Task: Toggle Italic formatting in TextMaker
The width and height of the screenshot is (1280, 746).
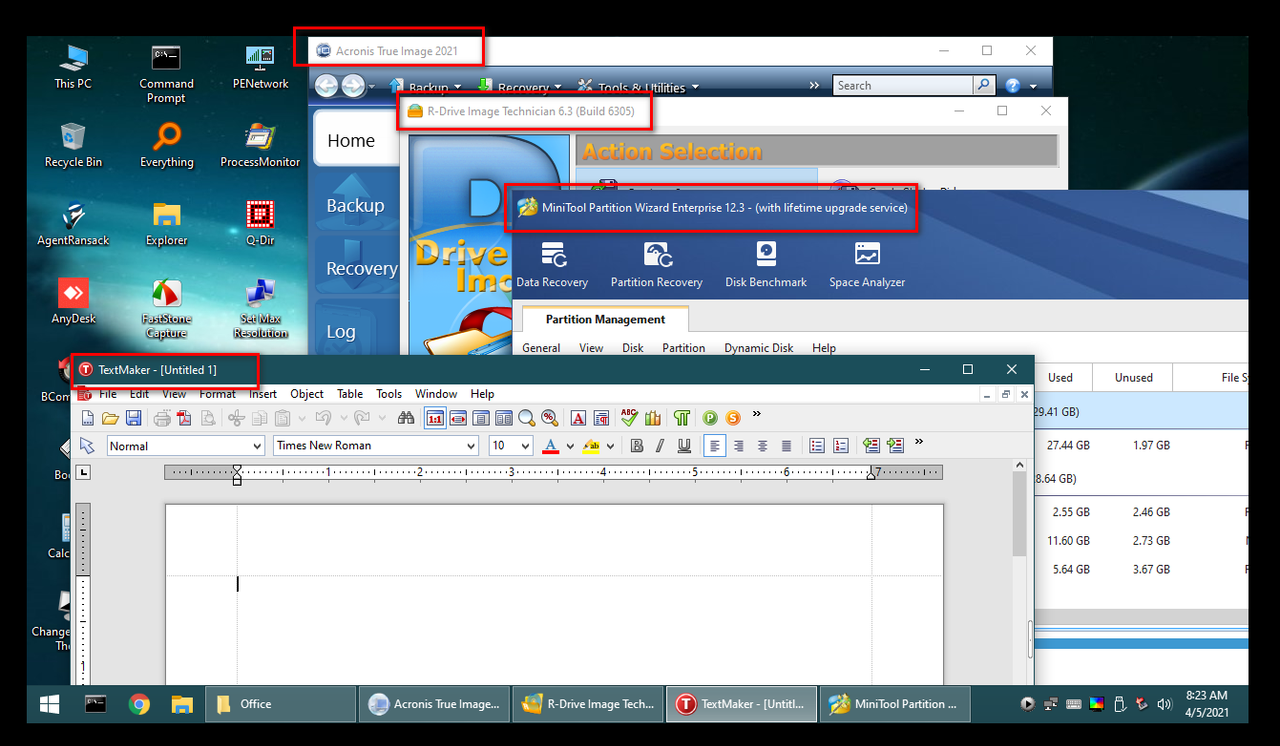Action: pos(660,446)
